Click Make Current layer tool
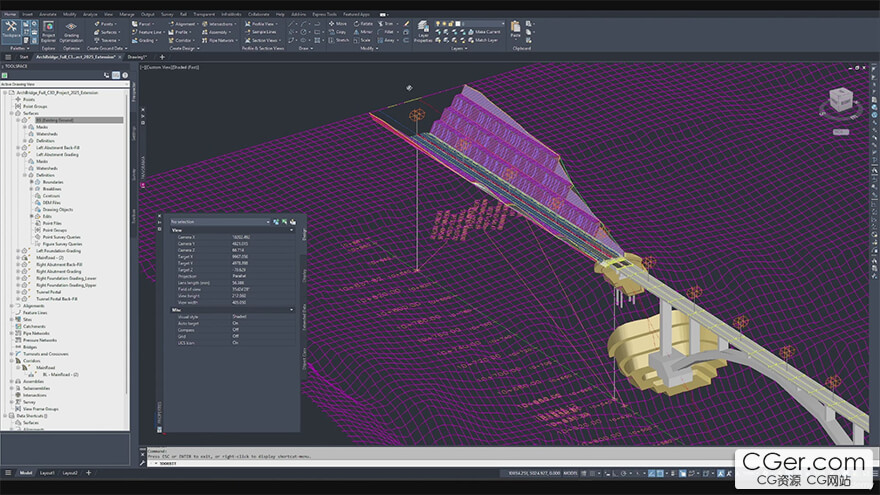Screen dimensions: 880x495 tap(484, 32)
